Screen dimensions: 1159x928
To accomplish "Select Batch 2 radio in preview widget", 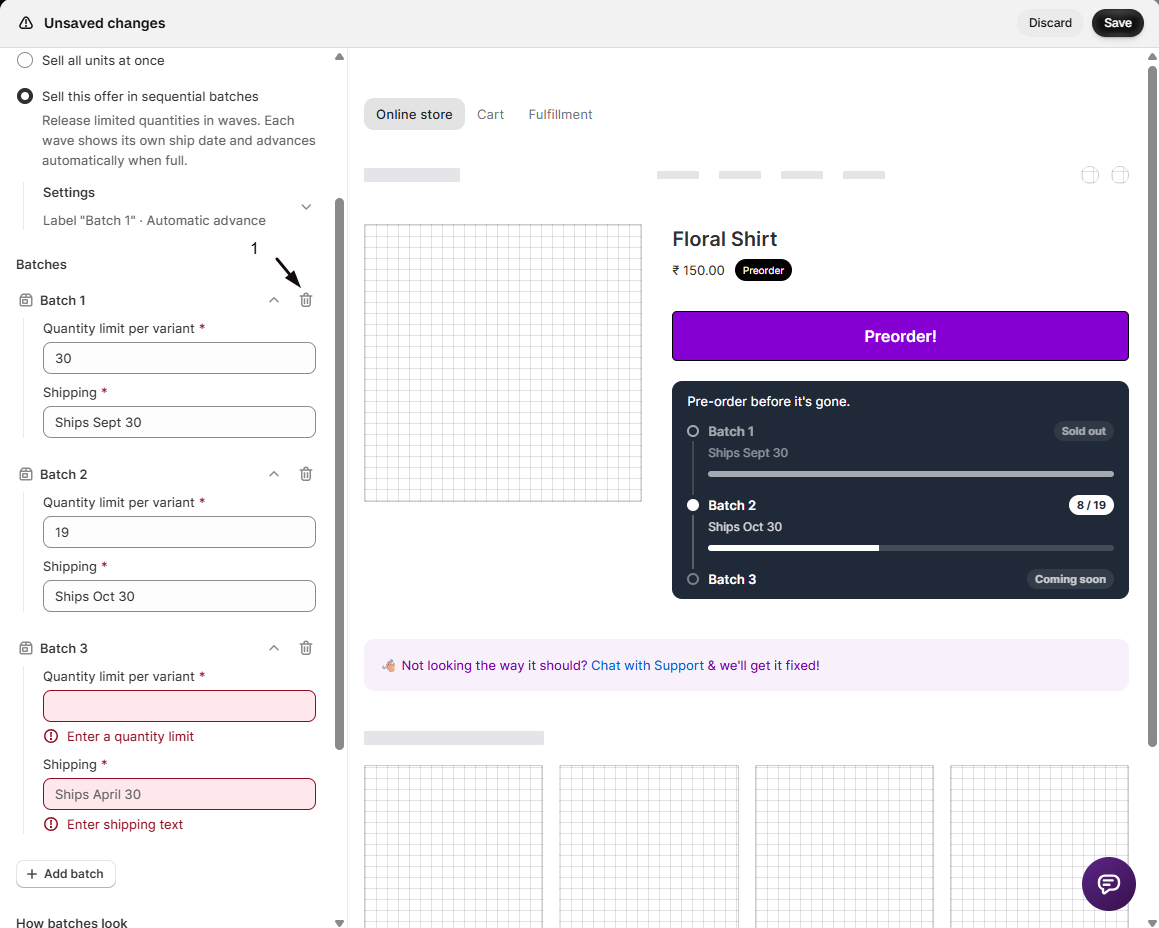I will [693, 505].
